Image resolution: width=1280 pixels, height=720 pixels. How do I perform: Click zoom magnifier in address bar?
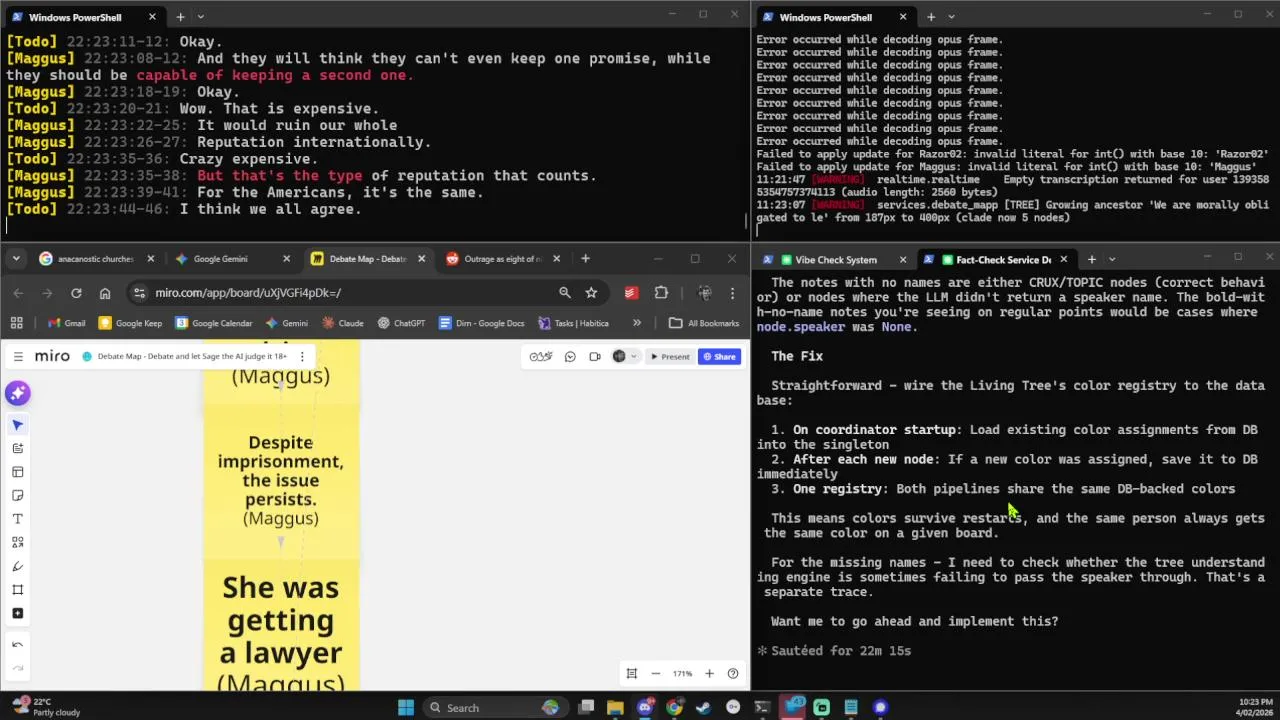point(565,293)
